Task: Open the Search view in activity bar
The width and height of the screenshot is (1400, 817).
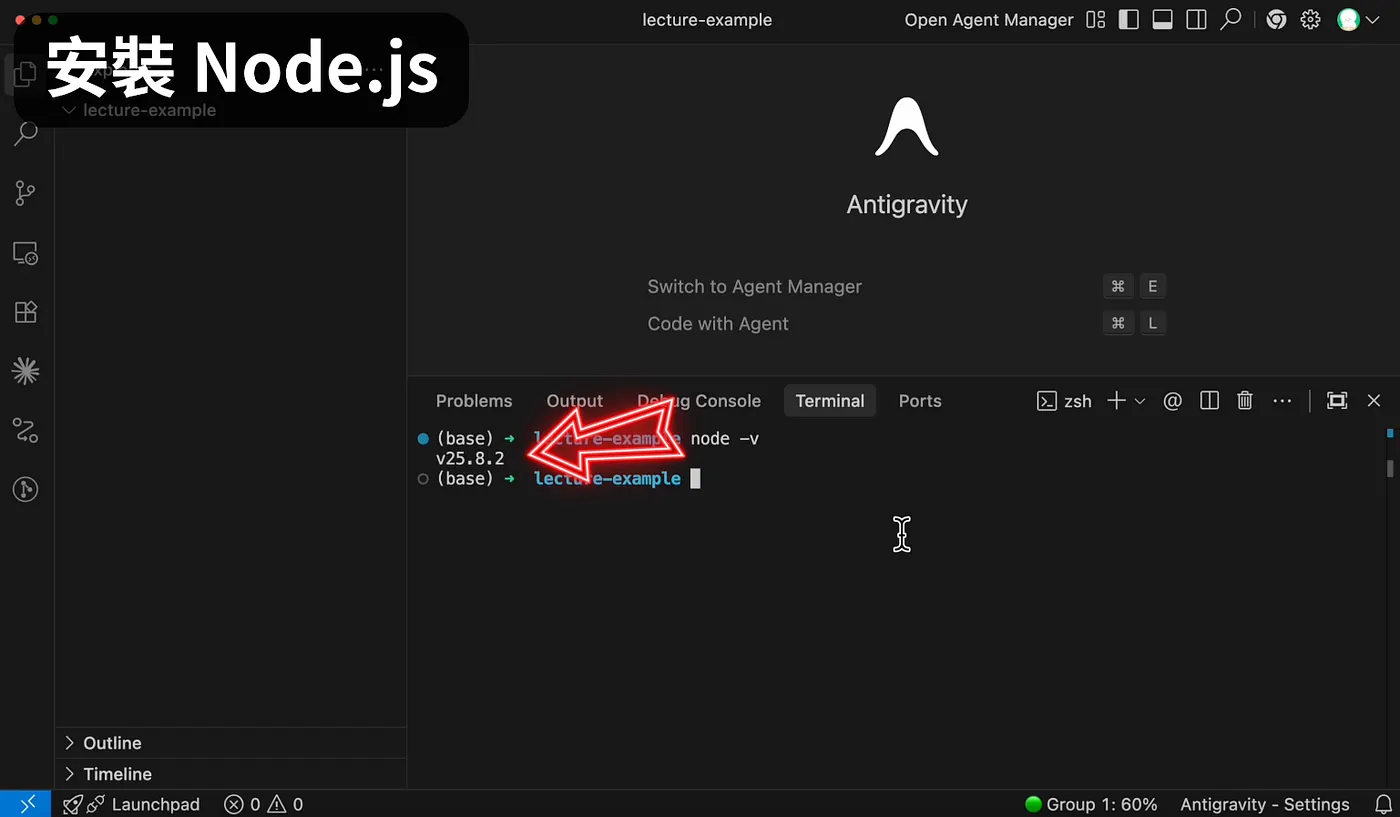Action: pos(26,133)
